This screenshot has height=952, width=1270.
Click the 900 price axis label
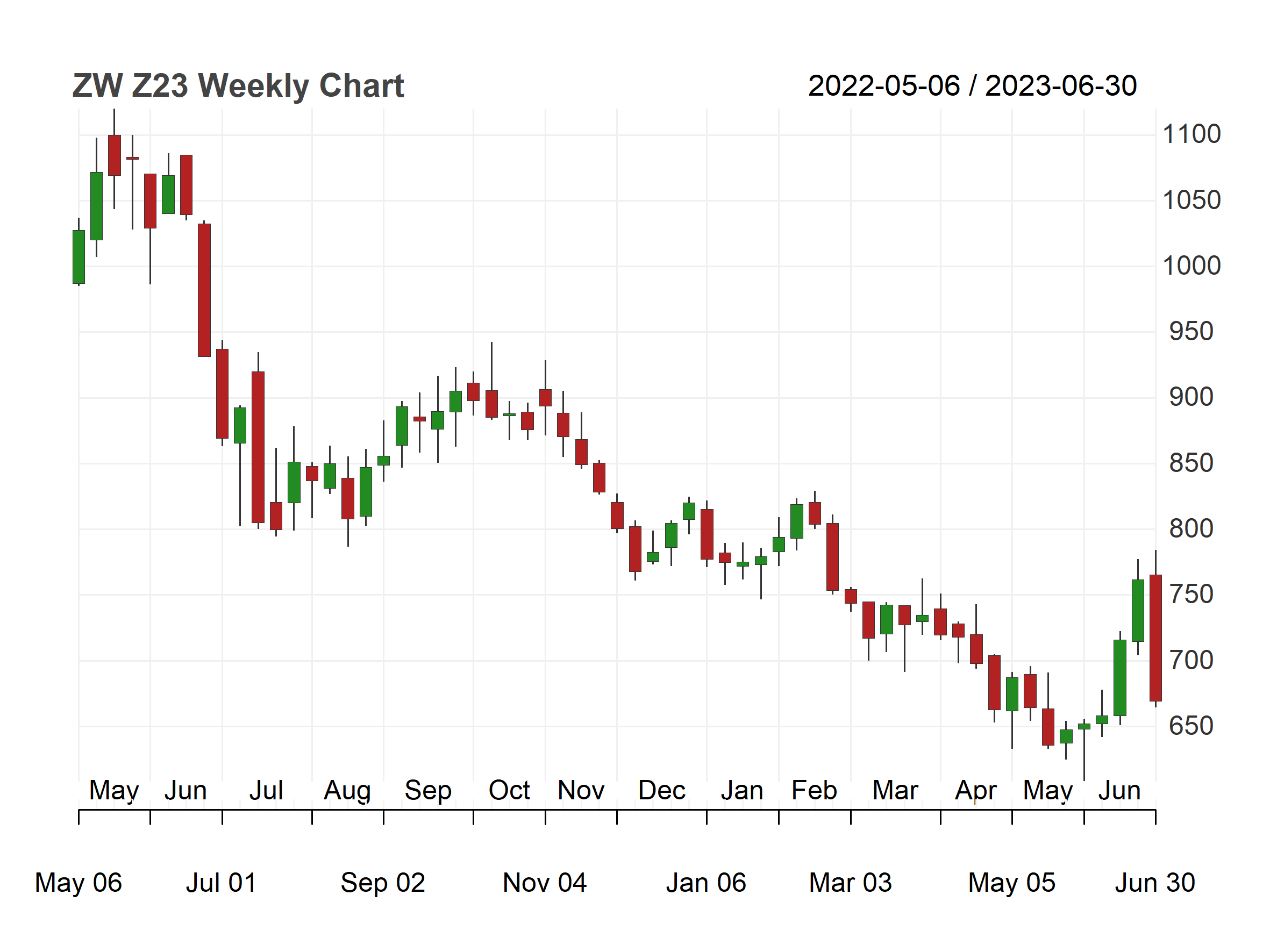pos(1191,397)
